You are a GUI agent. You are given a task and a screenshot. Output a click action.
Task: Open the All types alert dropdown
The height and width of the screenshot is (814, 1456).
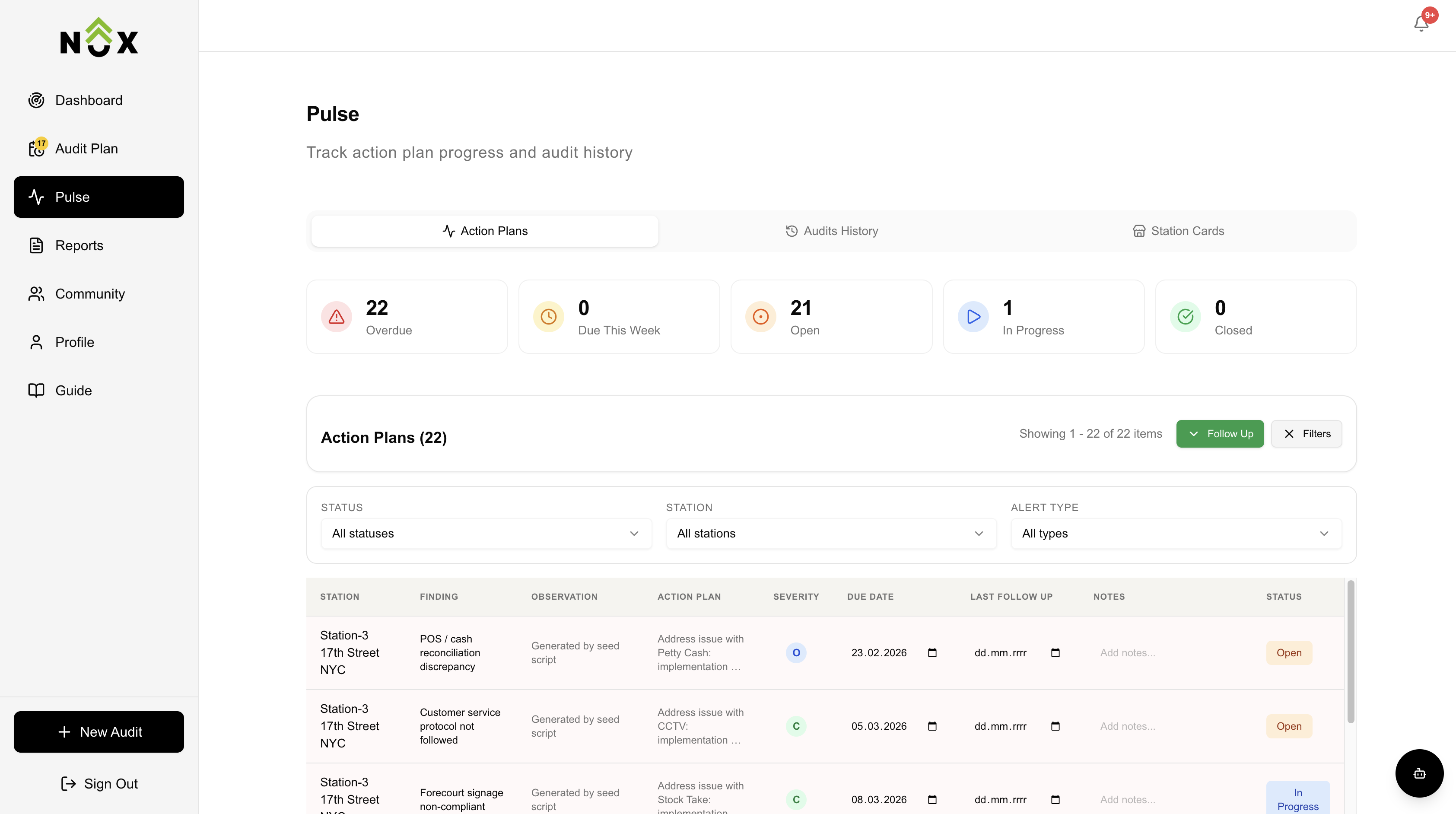point(1176,533)
